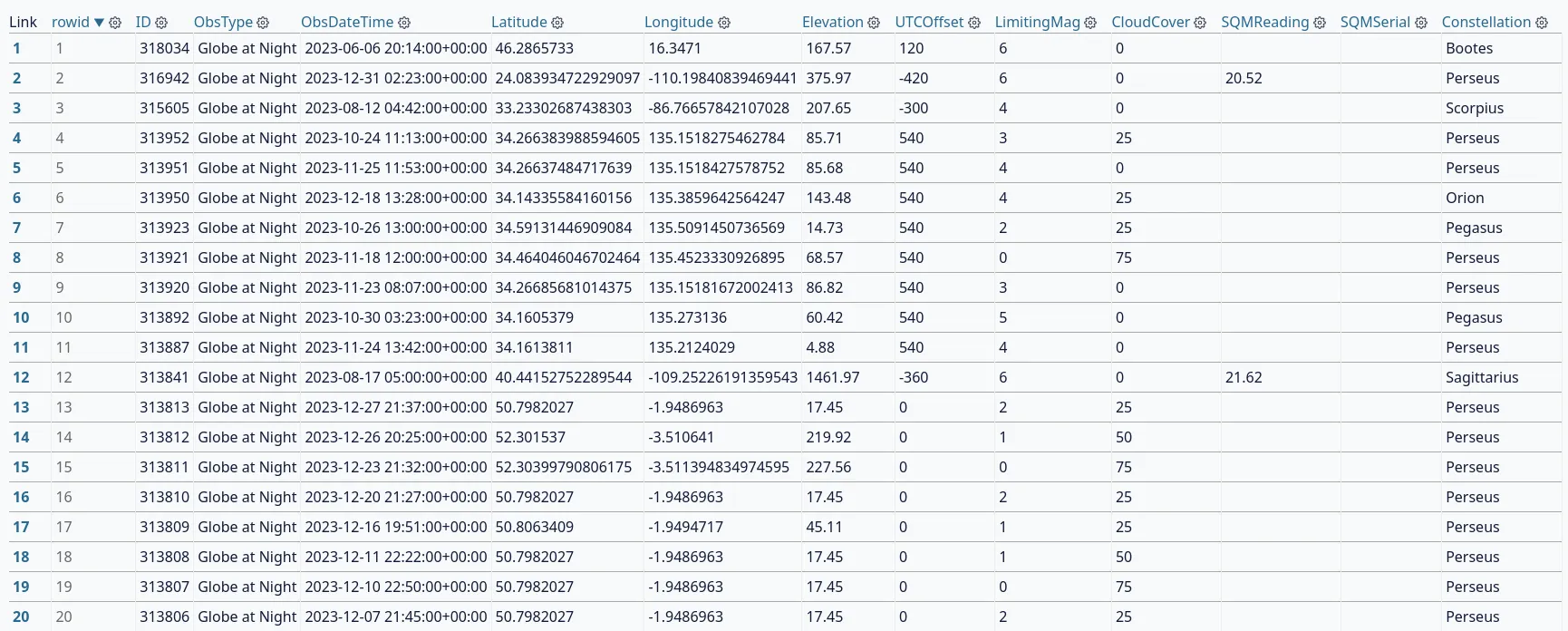The width and height of the screenshot is (1568, 631).
Task: Sort by the LimitingMag column header
Action: (x=1038, y=22)
